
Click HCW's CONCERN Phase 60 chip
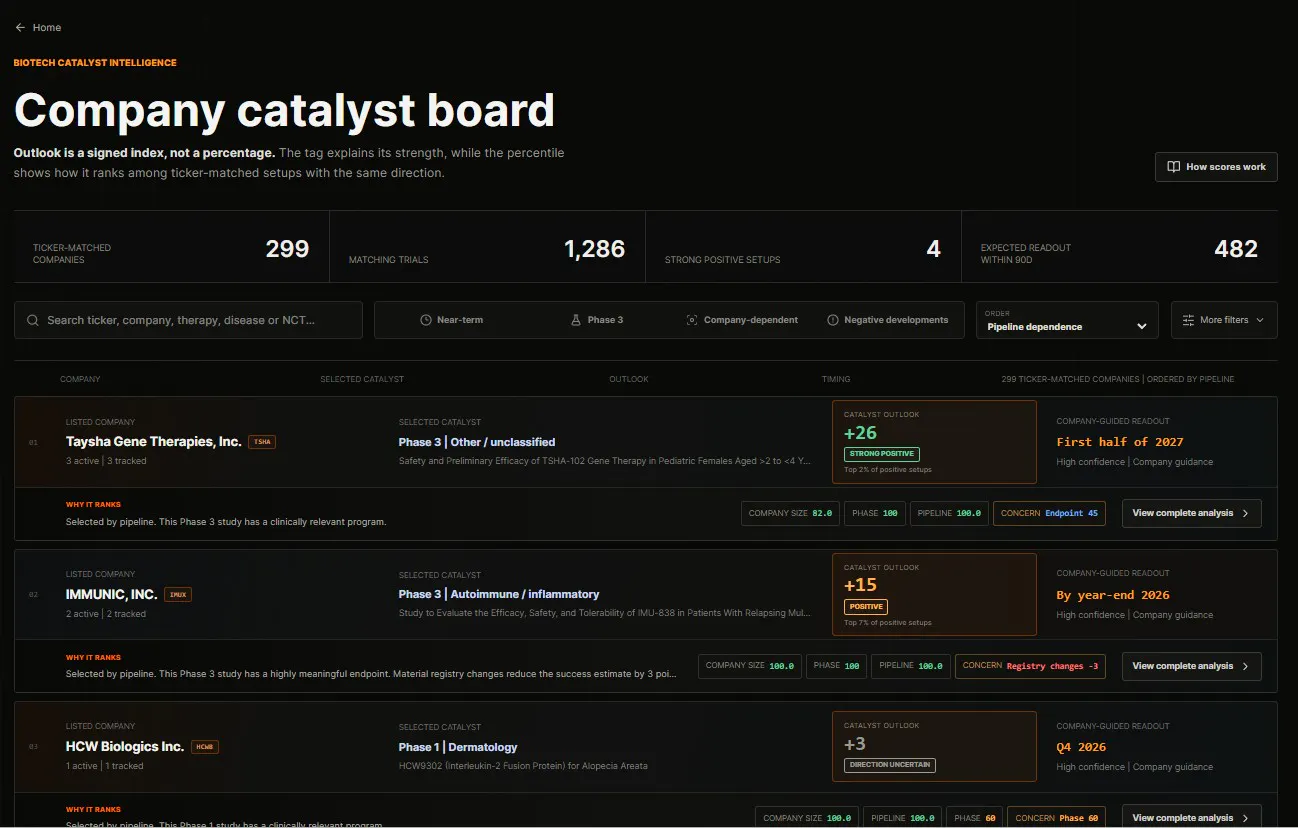point(1056,818)
